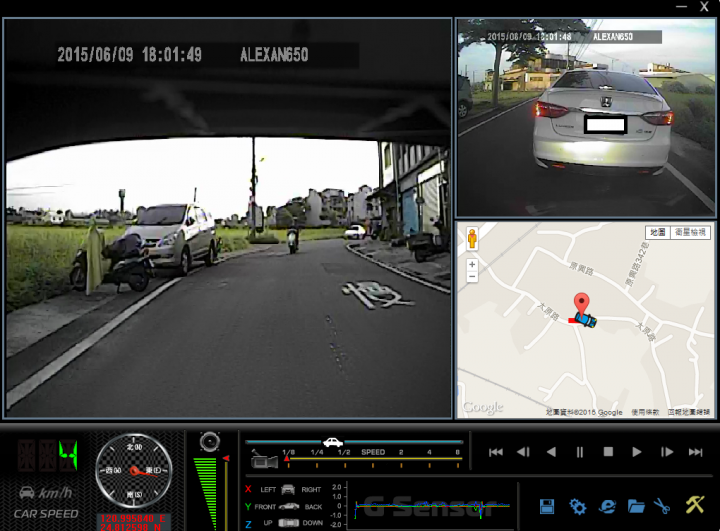This screenshot has height=531, width=720.
Task: Click the blue car icon on map
Action: [586, 320]
